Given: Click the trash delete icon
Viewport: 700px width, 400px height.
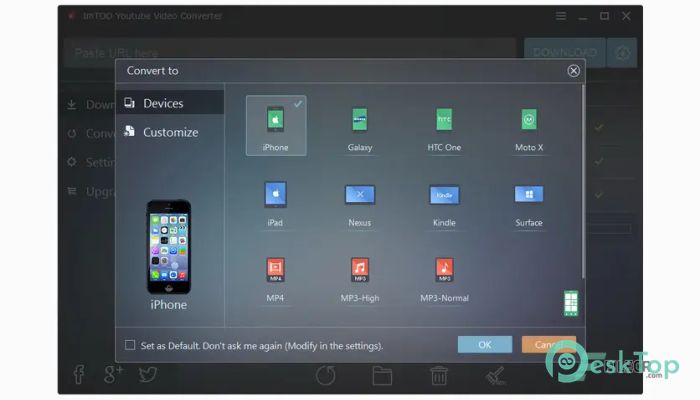Looking at the screenshot, I should [x=439, y=375].
